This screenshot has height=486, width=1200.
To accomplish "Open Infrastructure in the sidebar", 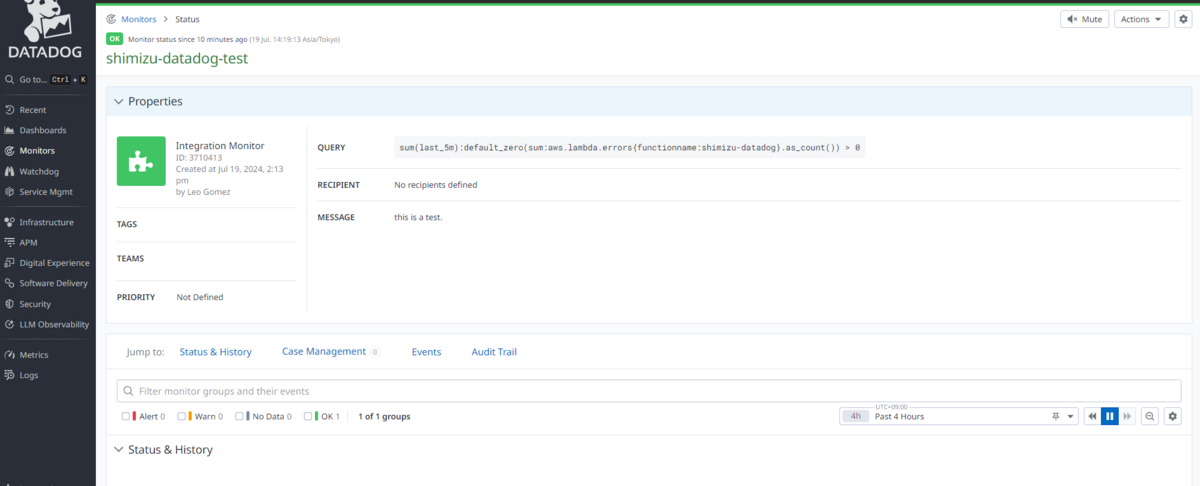I will pyautogui.click(x=39, y=222).
